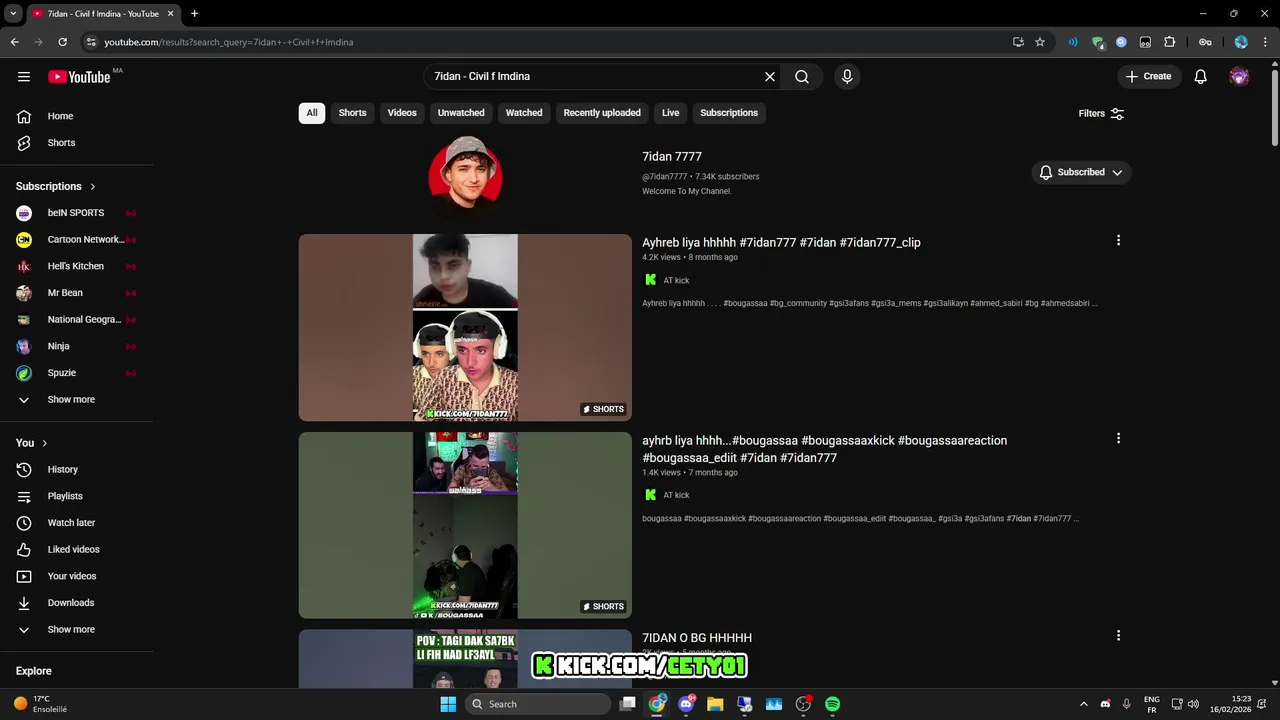
Task: Open more options for 'ayhrb liya hhhh...#bougassaa'
Action: pyautogui.click(x=1118, y=438)
